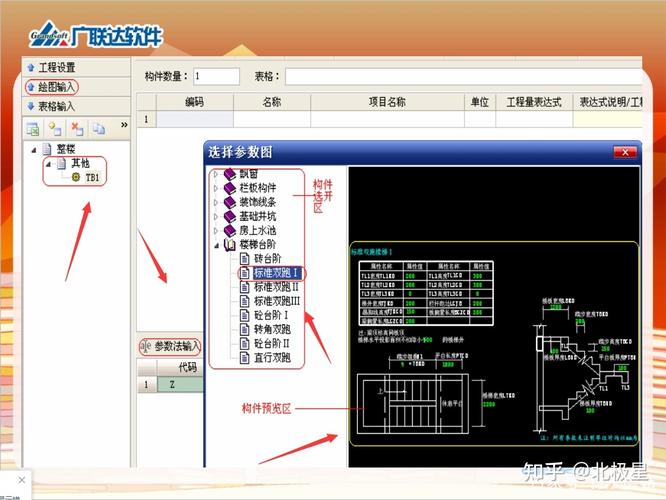The image size is (666, 500).
Task: Click the delete icon with red X
Action: [77, 128]
